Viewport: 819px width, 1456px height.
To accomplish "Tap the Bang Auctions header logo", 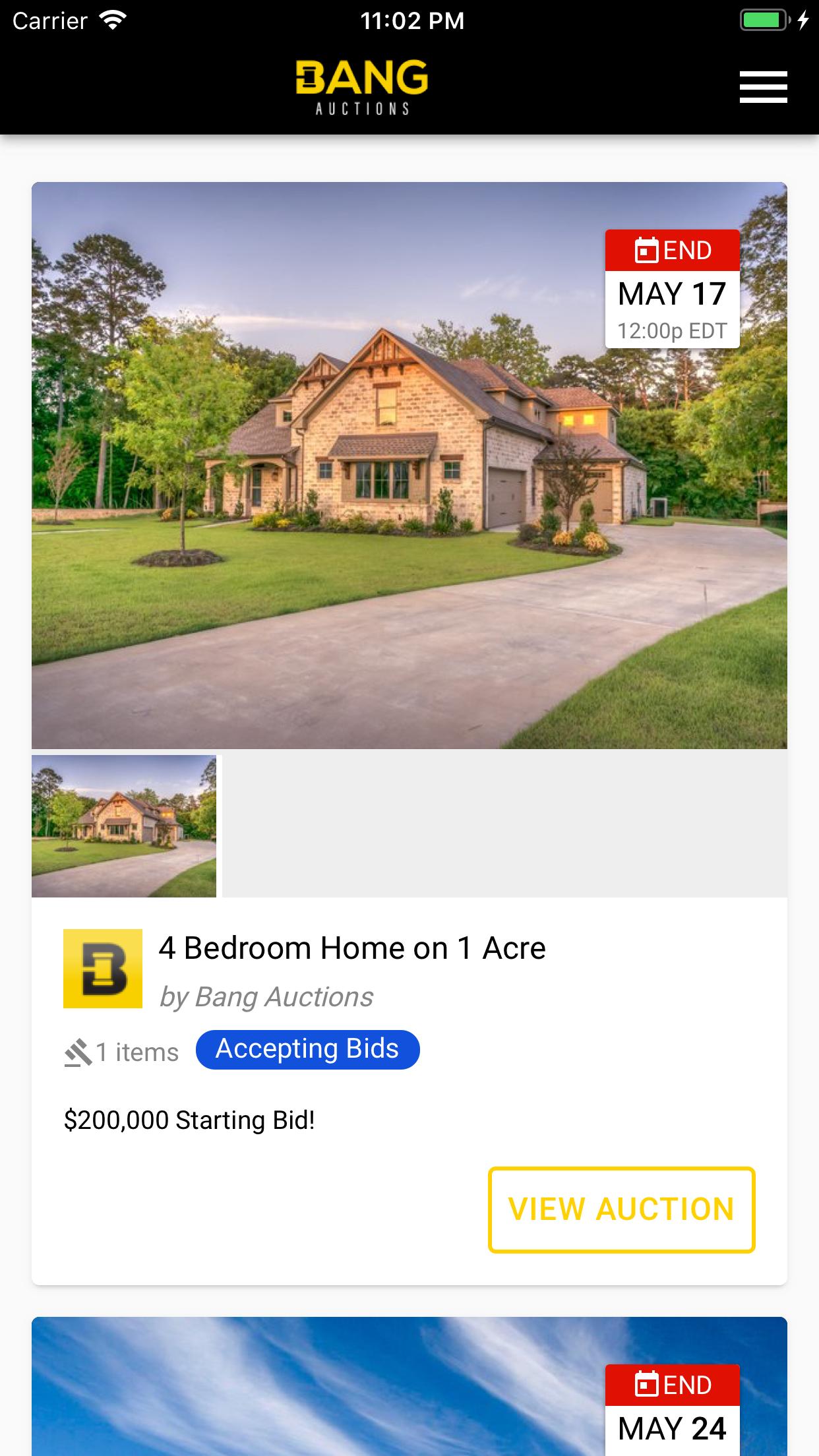I will pyautogui.click(x=362, y=88).
